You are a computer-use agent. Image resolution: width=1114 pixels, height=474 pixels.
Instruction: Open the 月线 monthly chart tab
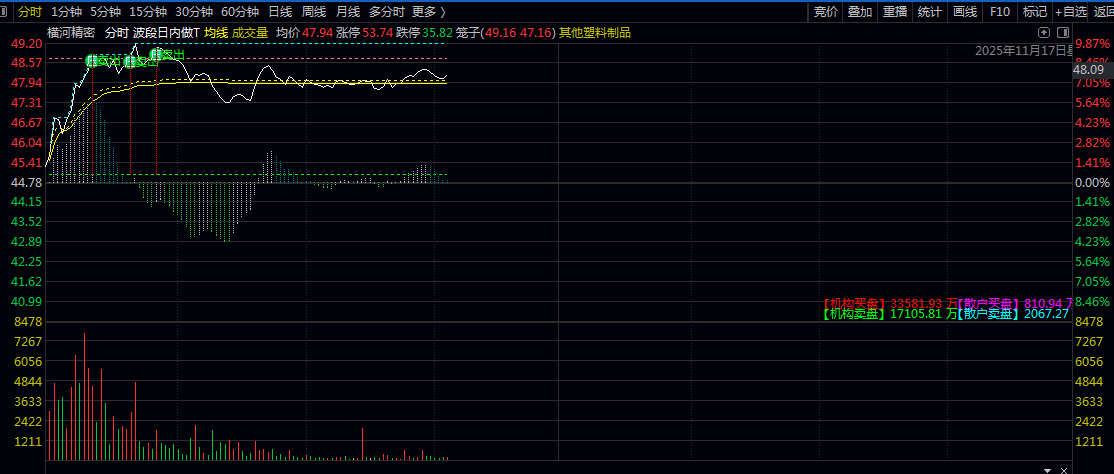click(x=347, y=11)
